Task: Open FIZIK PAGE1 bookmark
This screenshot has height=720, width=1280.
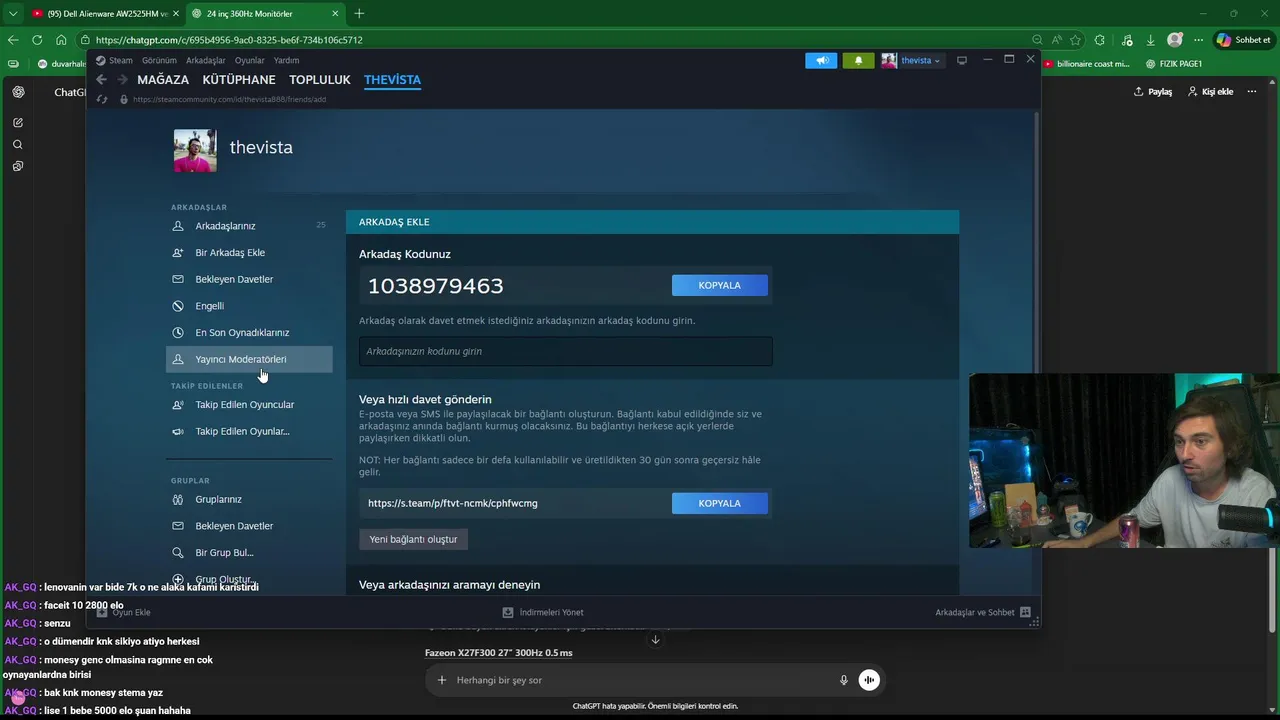Action: pyautogui.click(x=1172, y=64)
